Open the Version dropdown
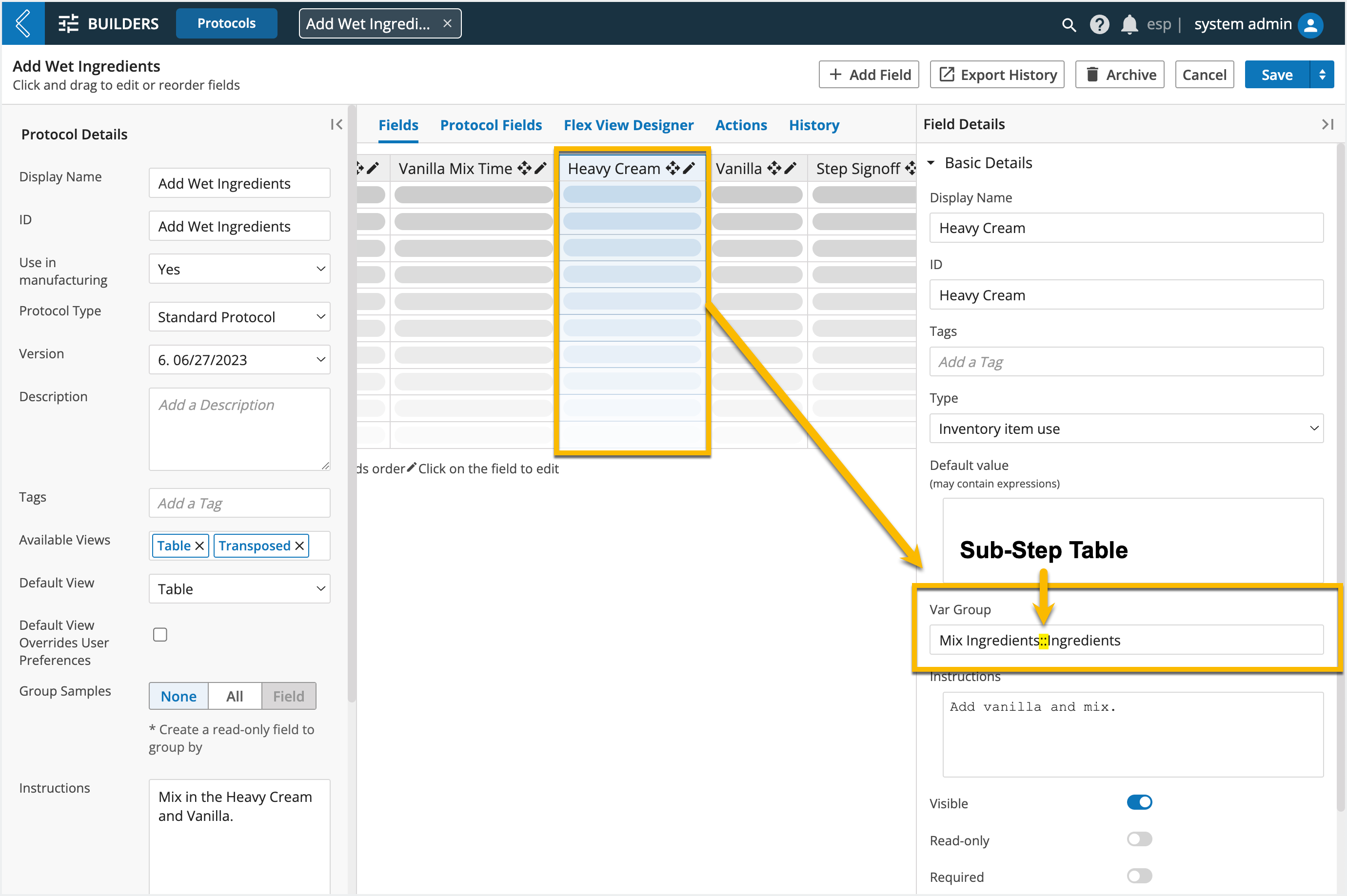Screen dimensions: 1347x896 (x=239, y=359)
